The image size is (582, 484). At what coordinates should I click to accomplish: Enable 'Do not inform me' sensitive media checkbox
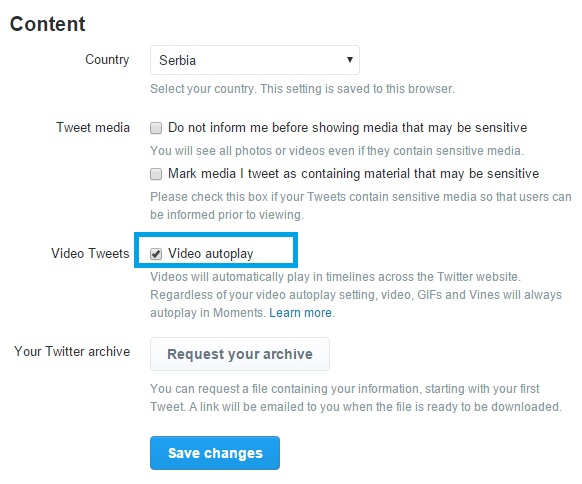[x=156, y=128]
